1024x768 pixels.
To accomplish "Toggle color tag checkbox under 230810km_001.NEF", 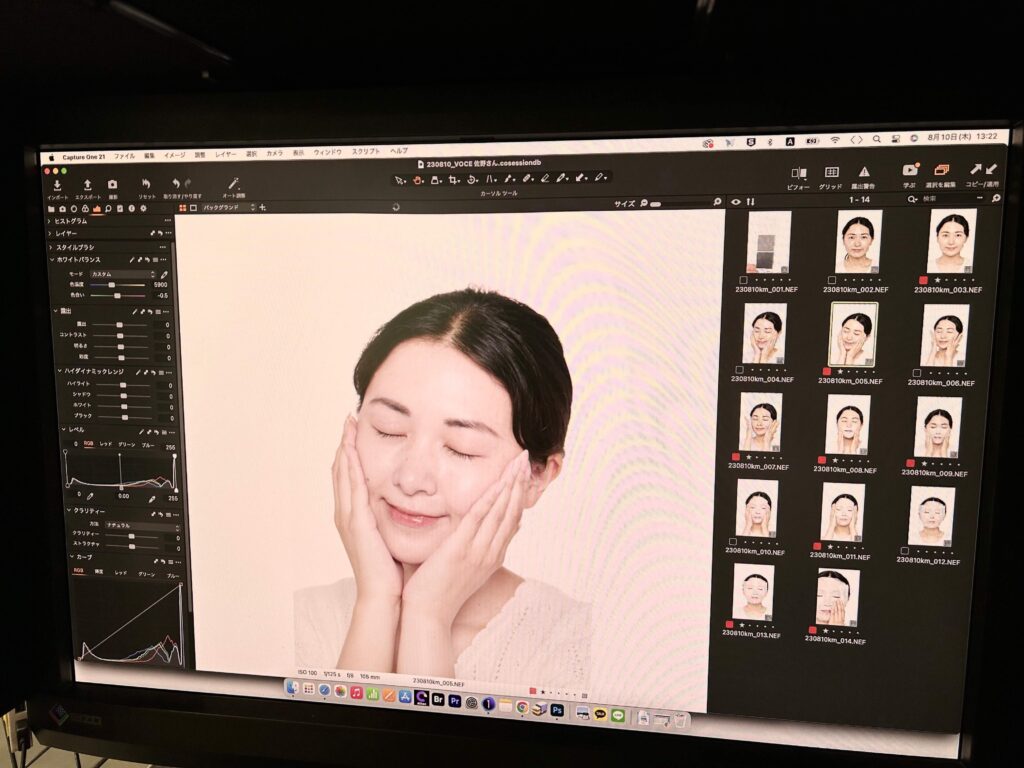I will [744, 280].
